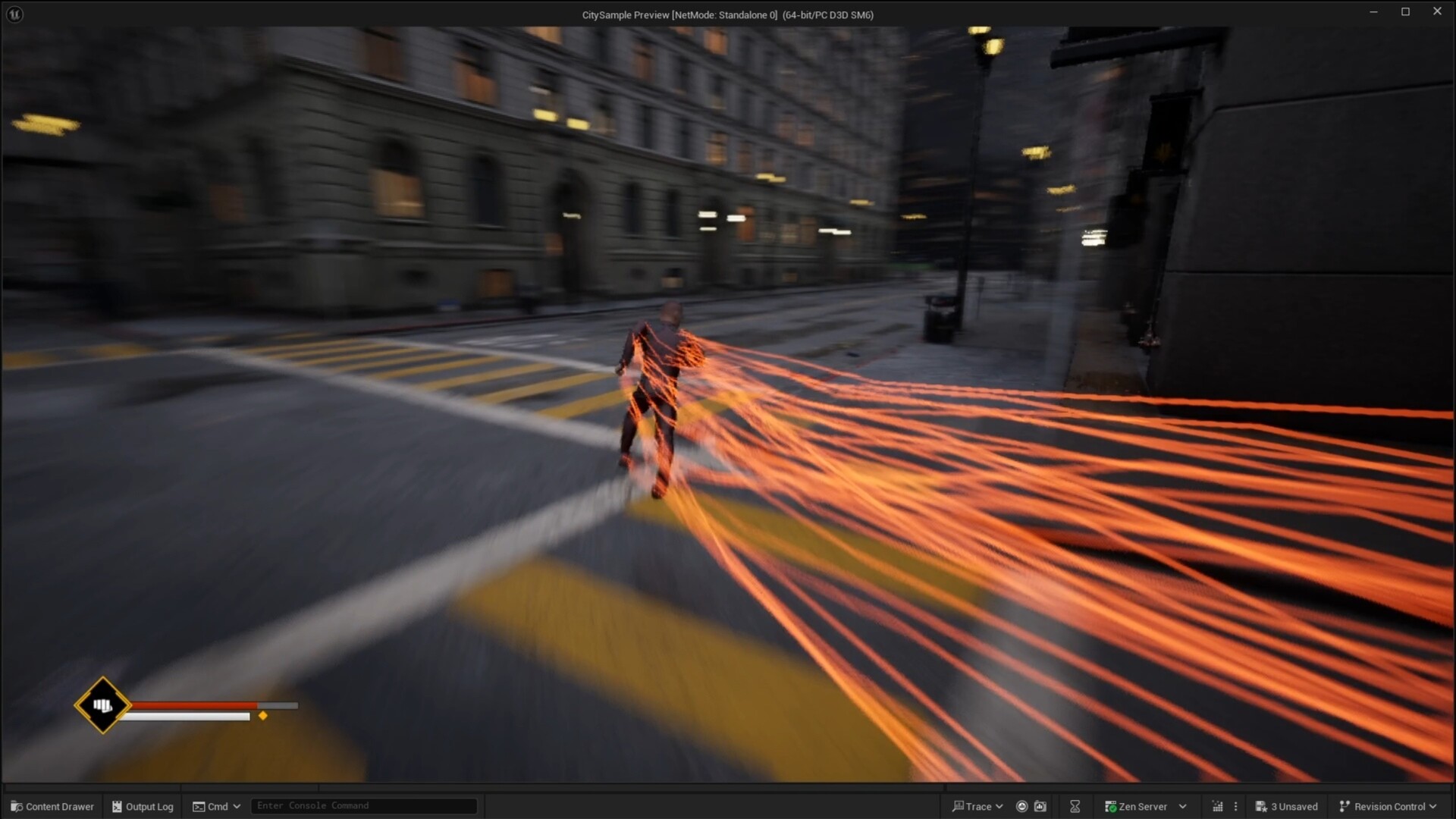
Task: Click the hourglass stall detector icon
Action: tap(1076, 806)
